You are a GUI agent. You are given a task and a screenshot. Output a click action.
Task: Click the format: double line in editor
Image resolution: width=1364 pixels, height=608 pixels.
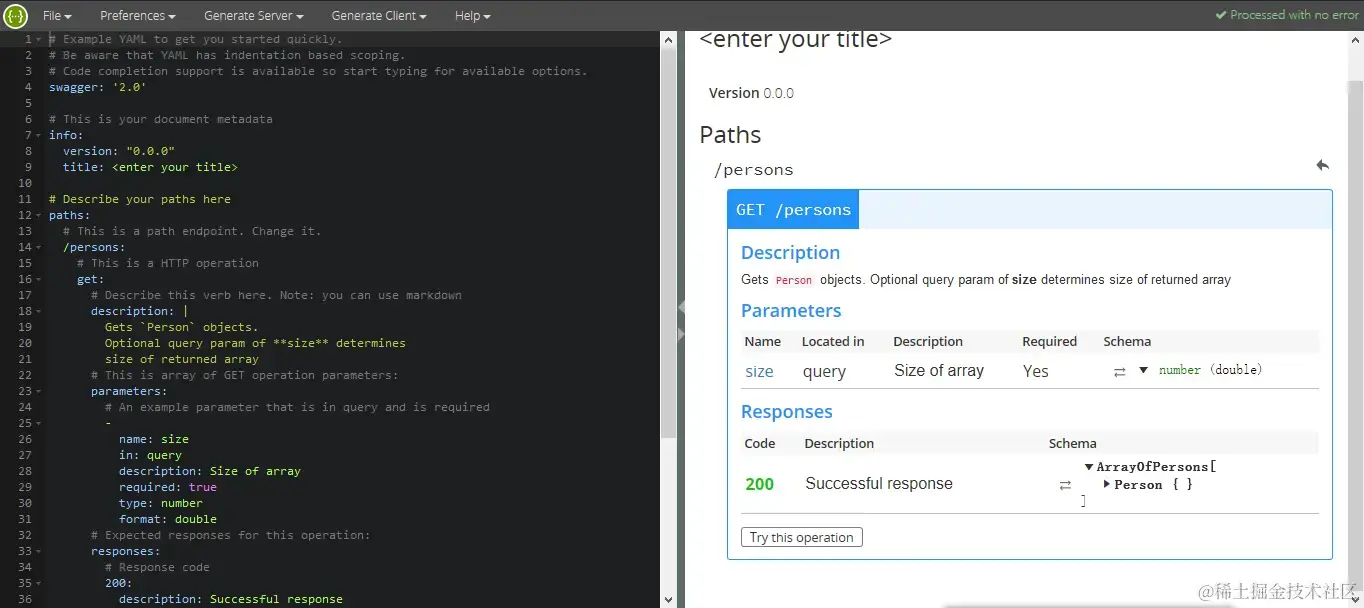pos(168,519)
